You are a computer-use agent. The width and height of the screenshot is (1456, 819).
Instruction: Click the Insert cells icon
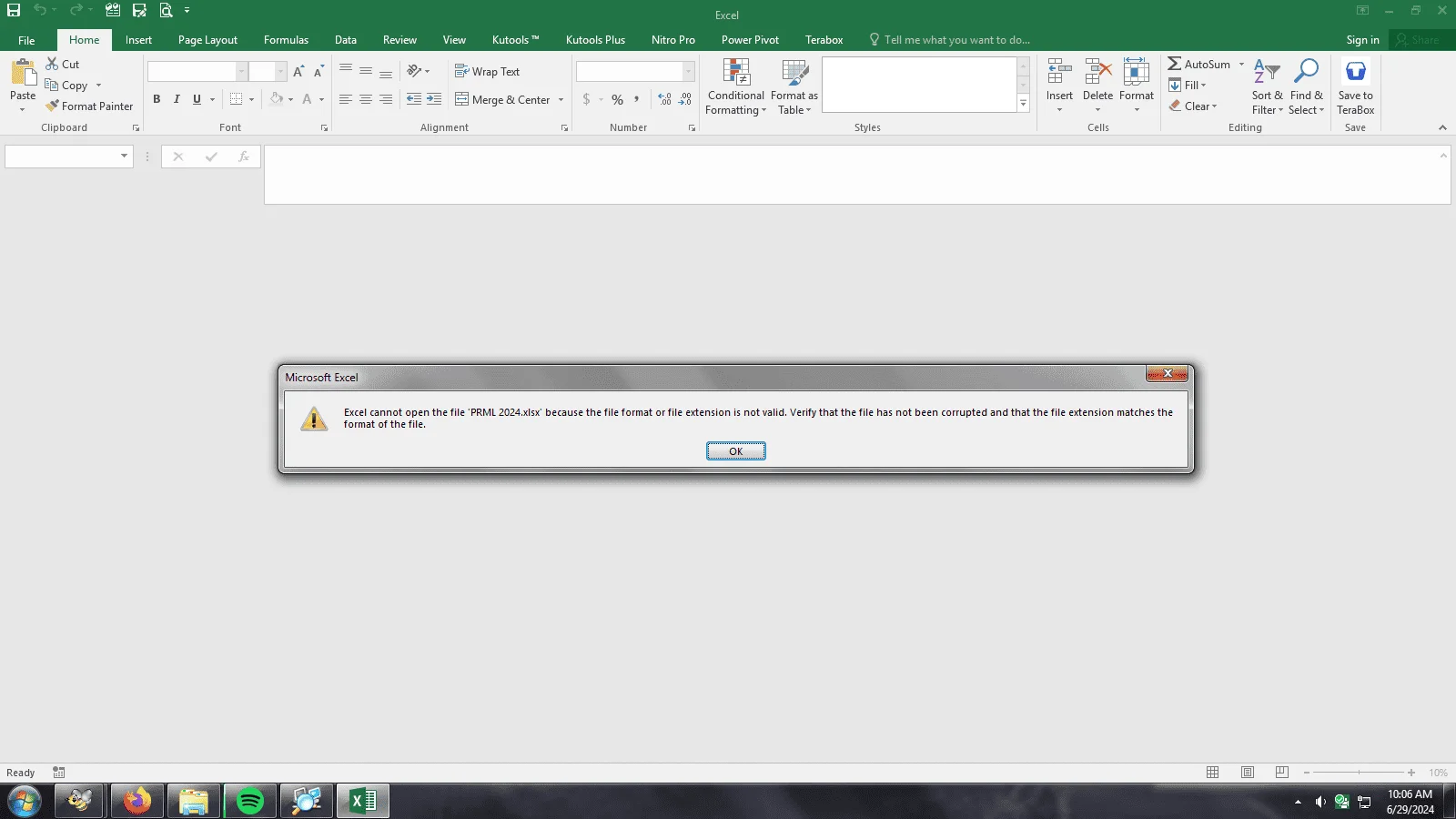[x=1059, y=72]
